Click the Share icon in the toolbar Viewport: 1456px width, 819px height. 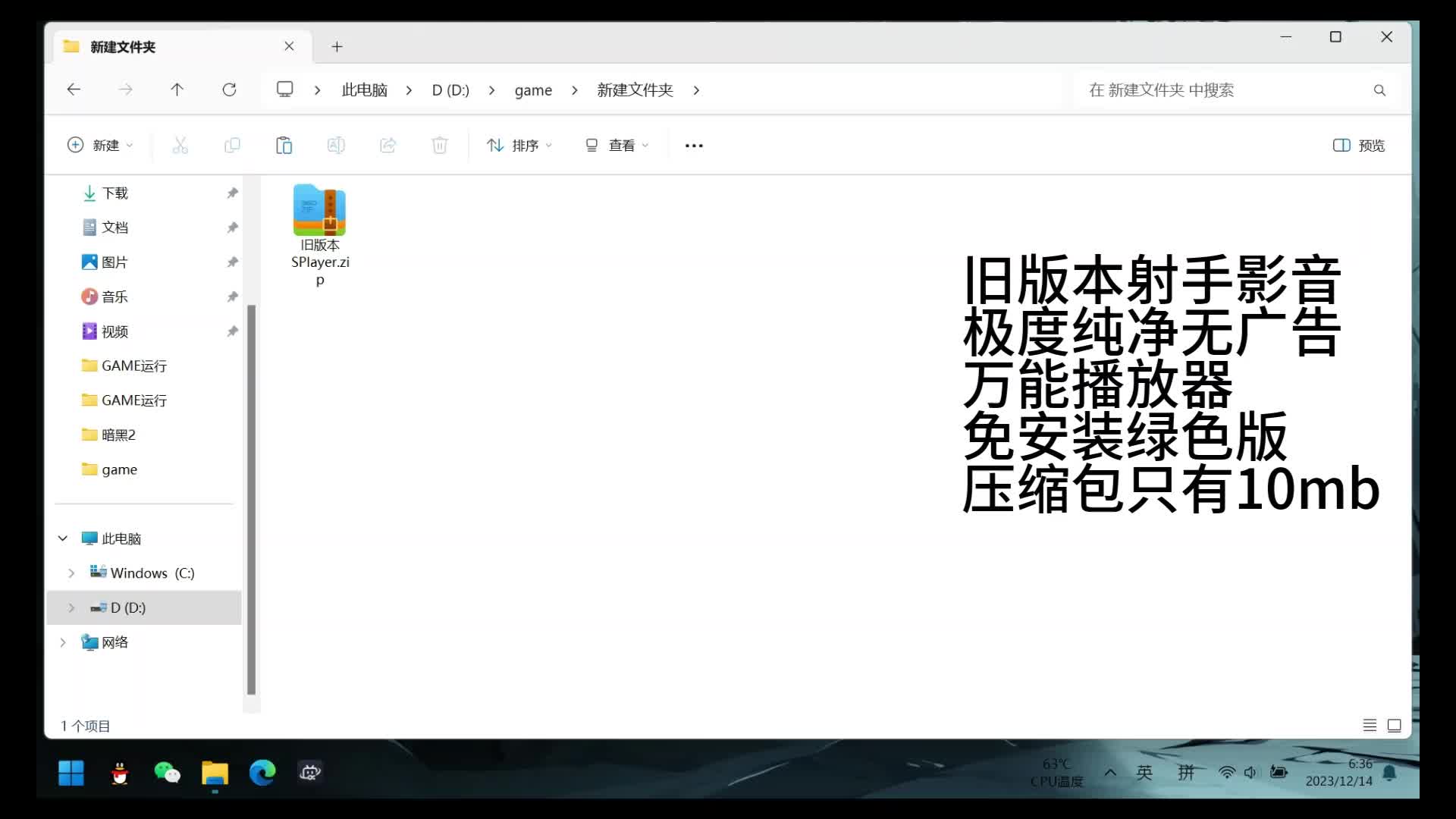[x=388, y=145]
